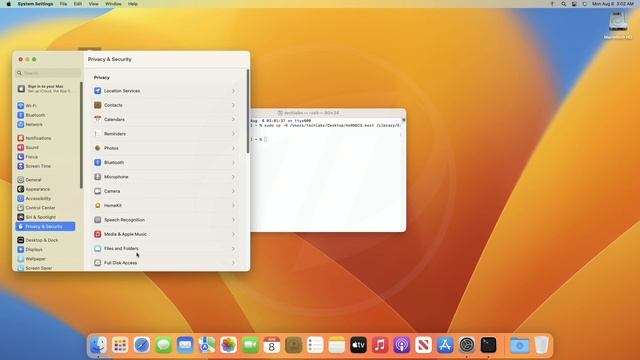Open Mail from the Dock
This screenshot has height=360, width=640.
tap(185, 345)
